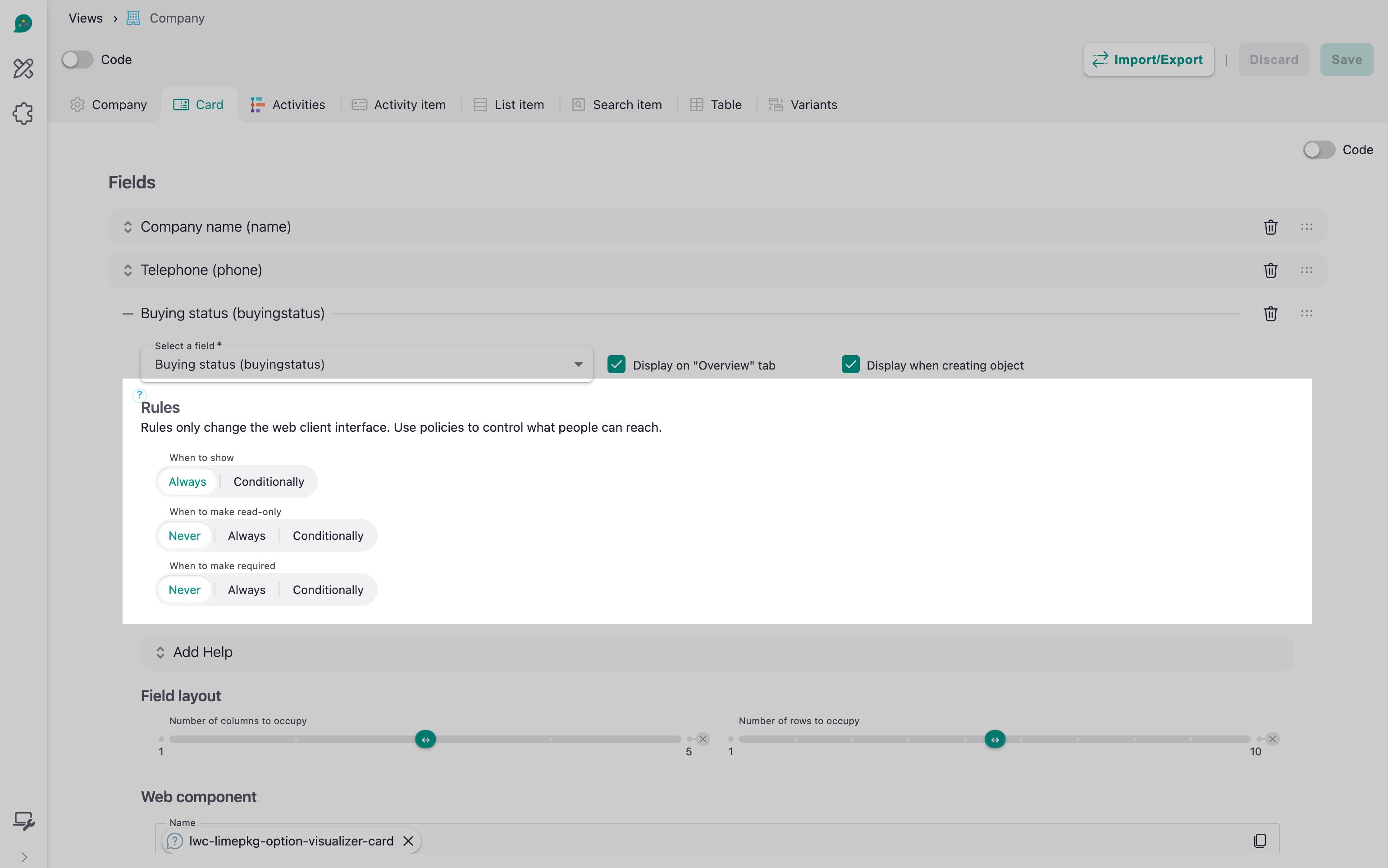Remove lwc-limepkg-option-visualizer-card chip
Image resolution: width=1388 pixels, height=868 pixels.
(408, 841)
